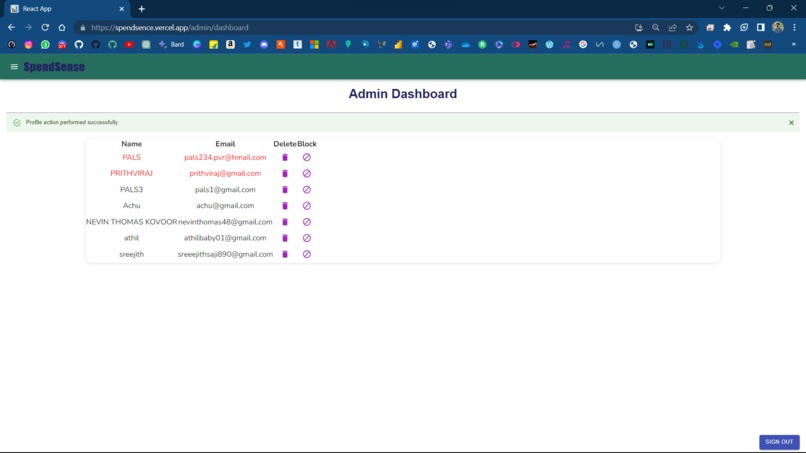Open the WordPress bookmark
The height and width of the screenshot is (453, 806).
coord(549,45)
